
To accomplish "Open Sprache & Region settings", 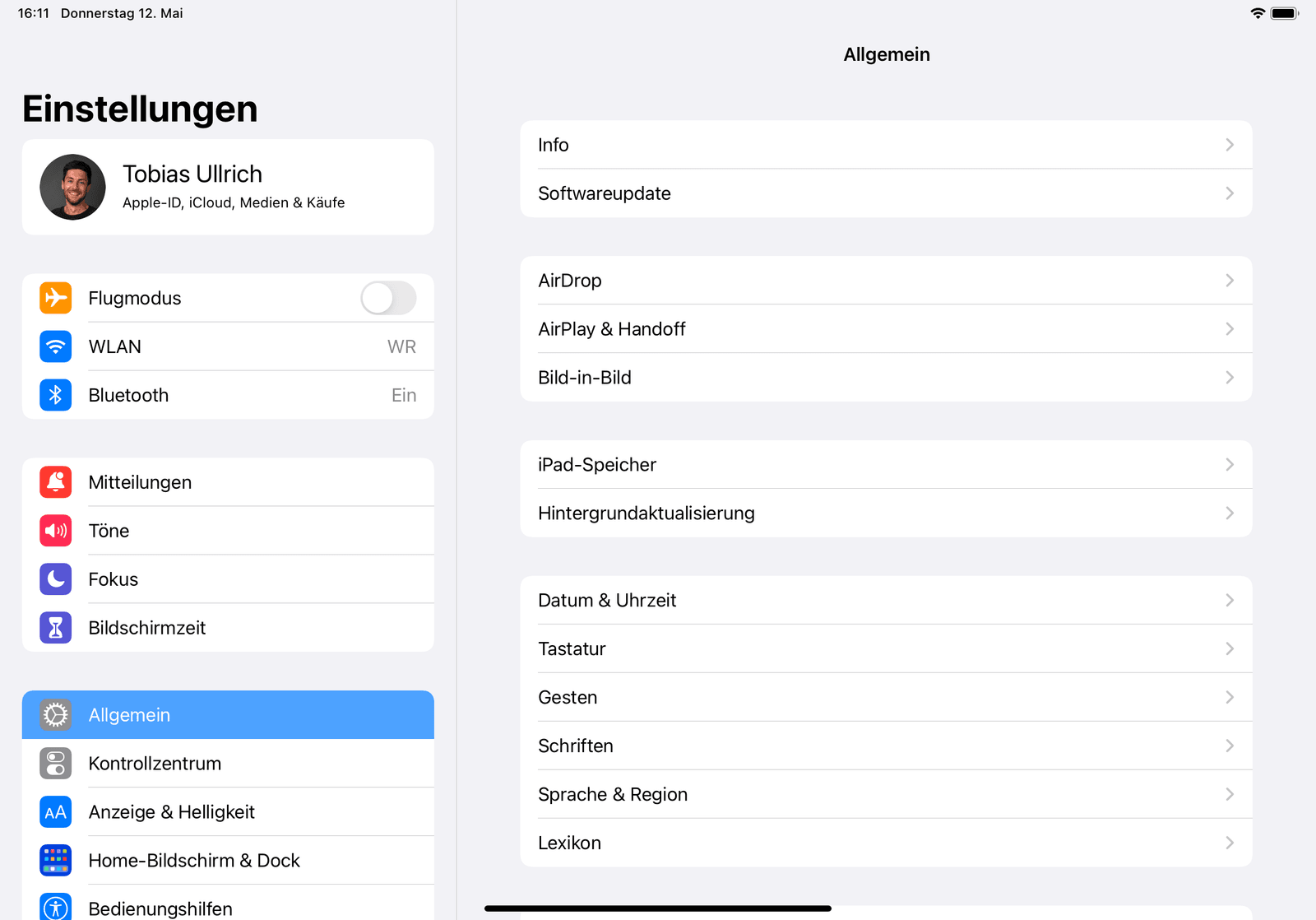I will pyautogui.click(x=886, y=795).
